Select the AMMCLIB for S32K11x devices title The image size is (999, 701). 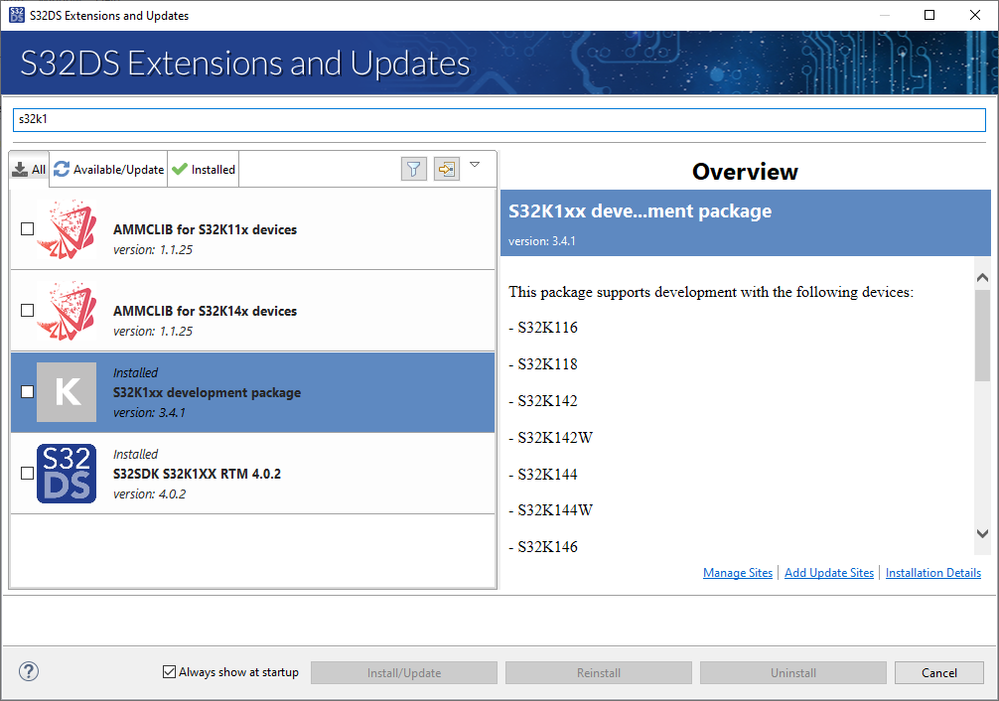click(205, 229)
